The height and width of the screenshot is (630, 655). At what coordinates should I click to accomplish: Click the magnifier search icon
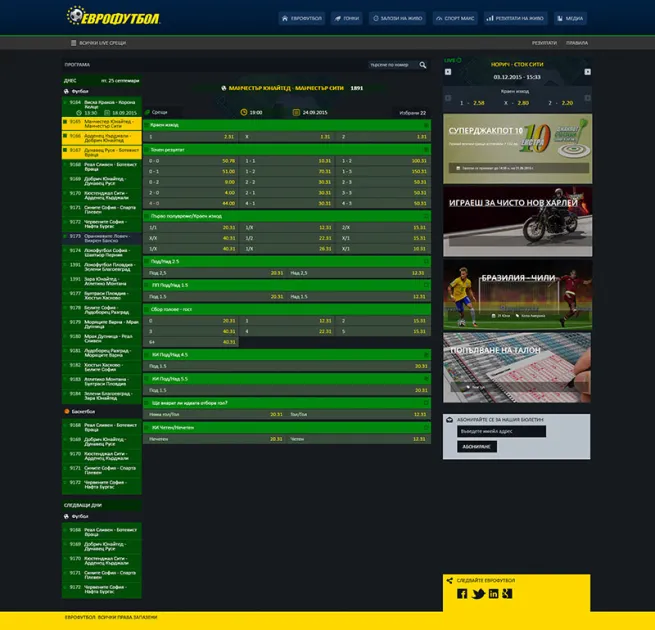(x=423, y=65)
